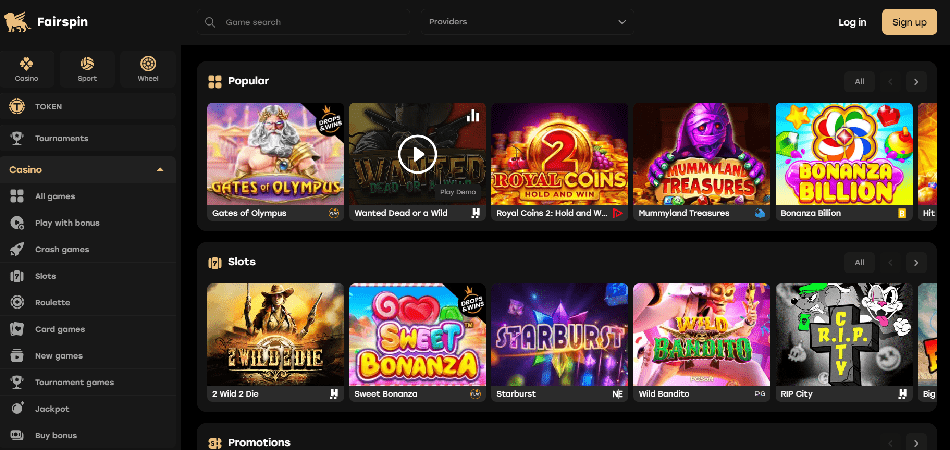Click the Log in button
The height and width of the screenshot is (450, 950).
click(x=852, y=22)
